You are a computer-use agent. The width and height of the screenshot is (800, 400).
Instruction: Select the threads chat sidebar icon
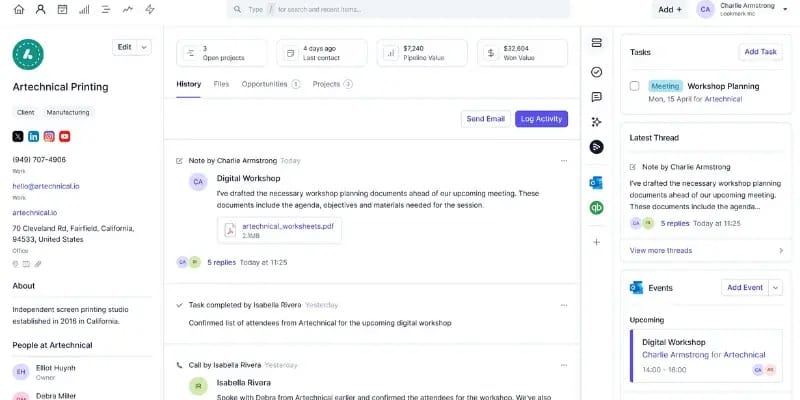tap(596, 97)
